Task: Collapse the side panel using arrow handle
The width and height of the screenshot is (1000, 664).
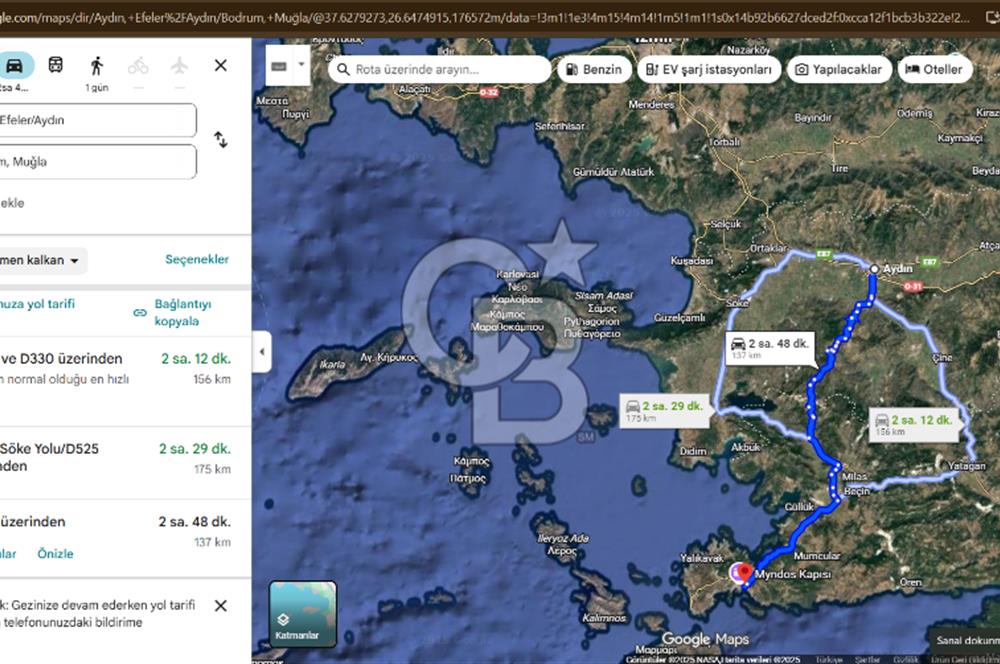Action: pyautogui.click(x=261, y=352)
